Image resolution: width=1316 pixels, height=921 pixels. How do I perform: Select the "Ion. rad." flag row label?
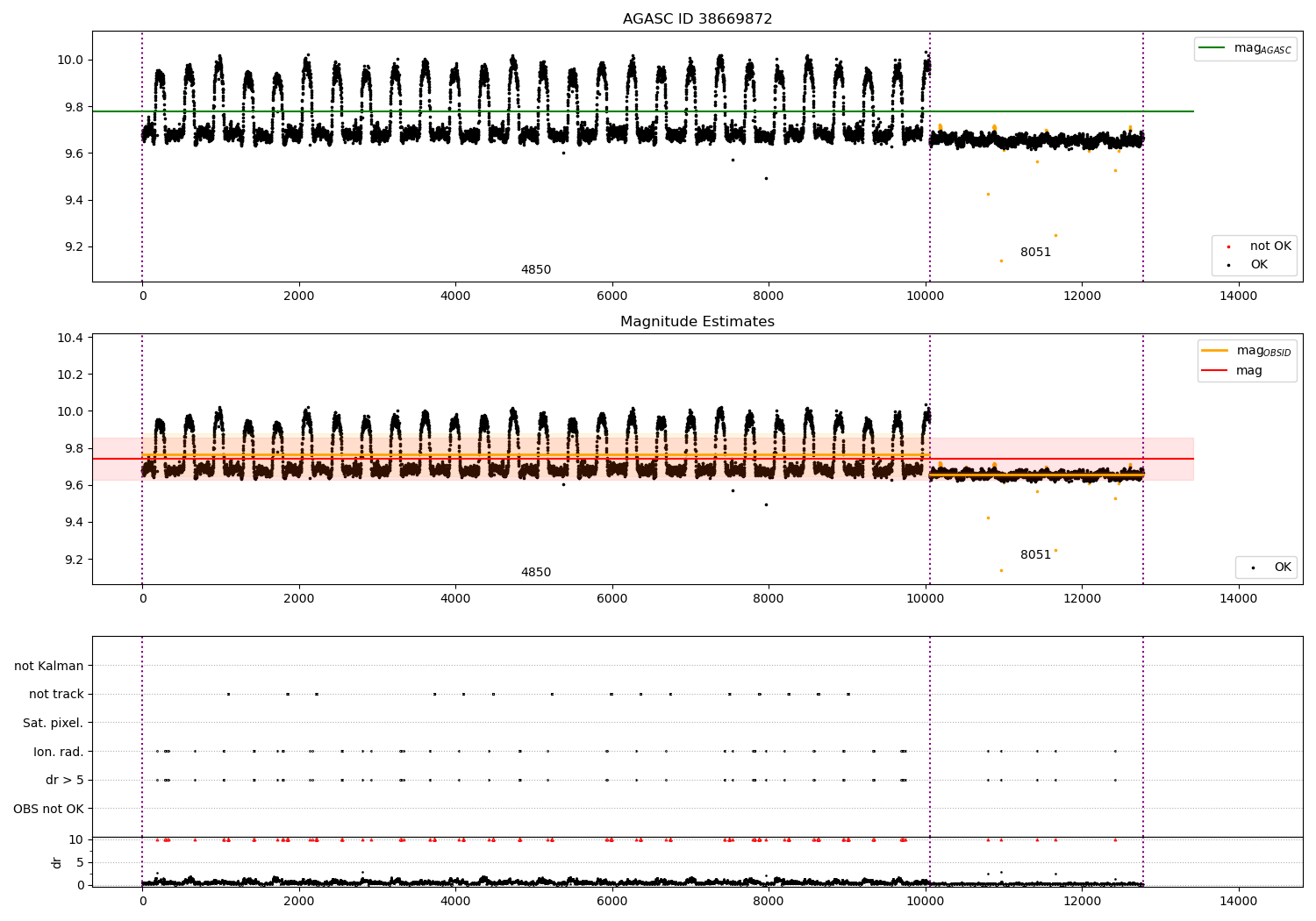pyautogui.click(x=59, y=753)
